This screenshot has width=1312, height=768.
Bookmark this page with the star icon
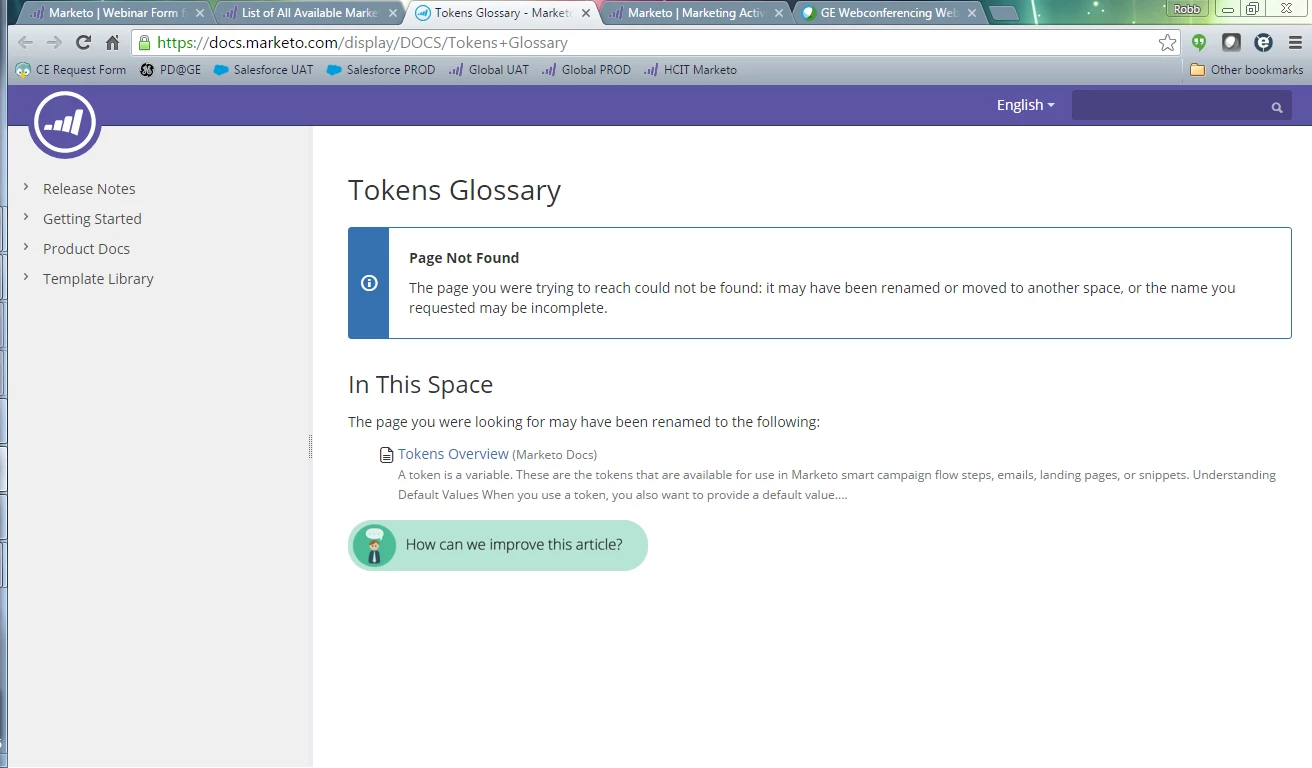[x=1167, y=43]
